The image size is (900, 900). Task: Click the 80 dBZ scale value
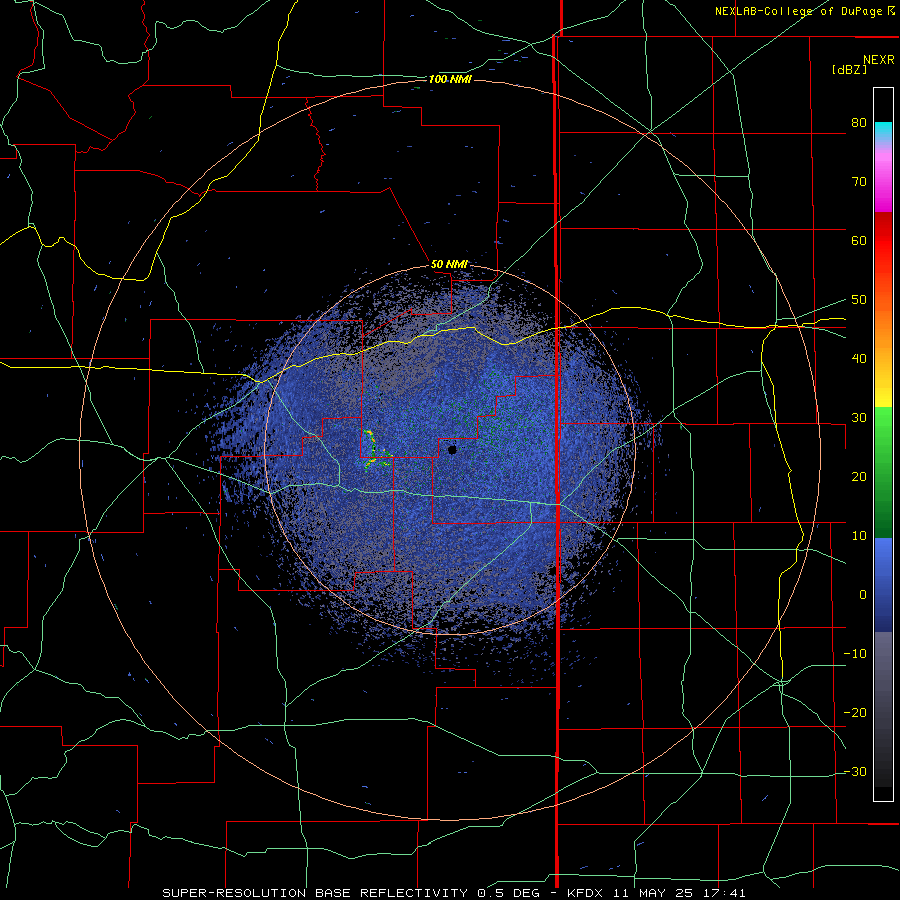[x=859, y=123]
